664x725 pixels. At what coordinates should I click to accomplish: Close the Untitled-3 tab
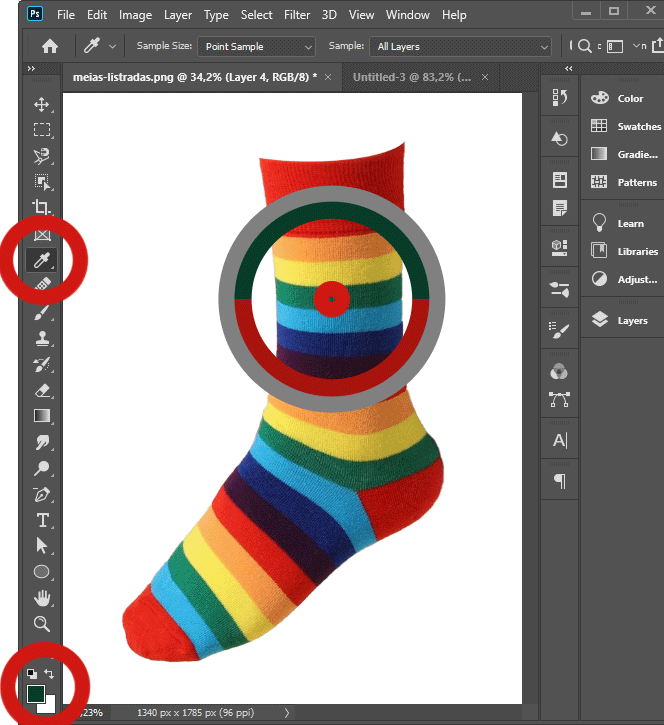click(485, 77)
